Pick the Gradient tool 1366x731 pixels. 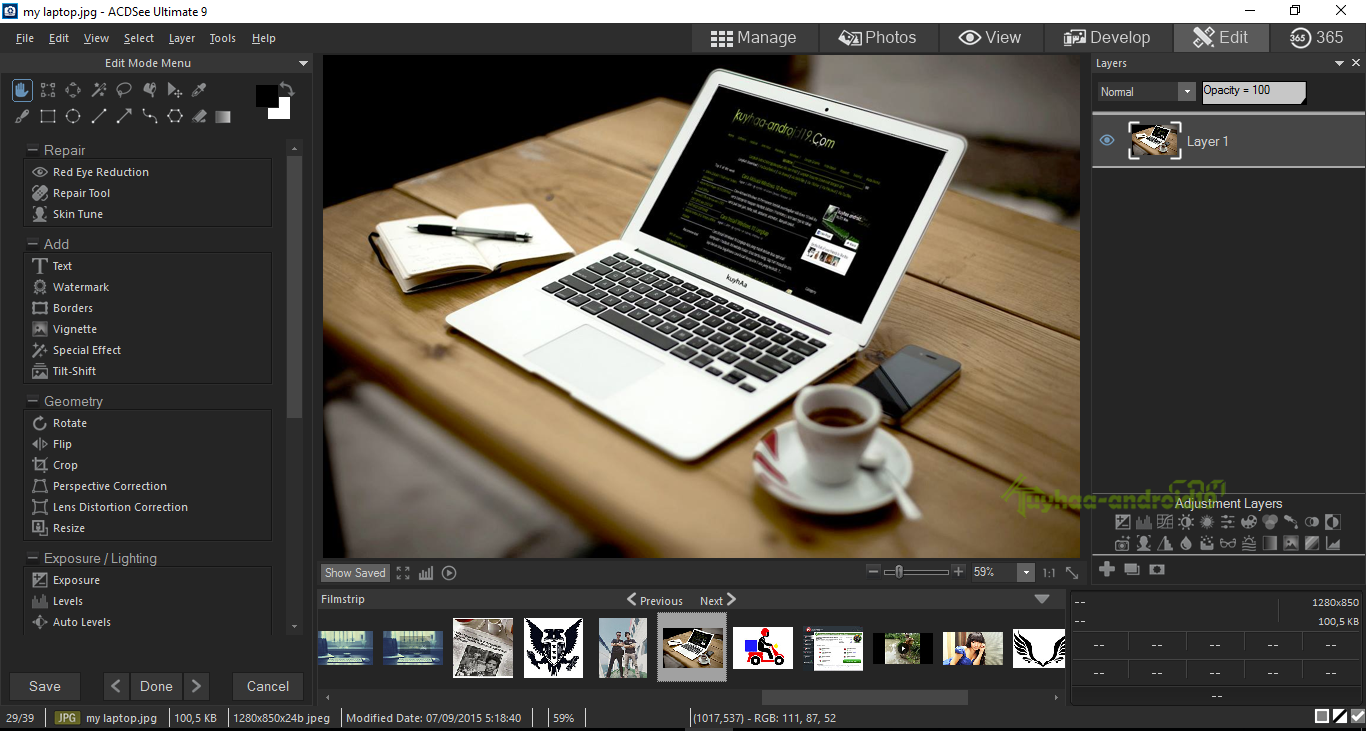223,117
